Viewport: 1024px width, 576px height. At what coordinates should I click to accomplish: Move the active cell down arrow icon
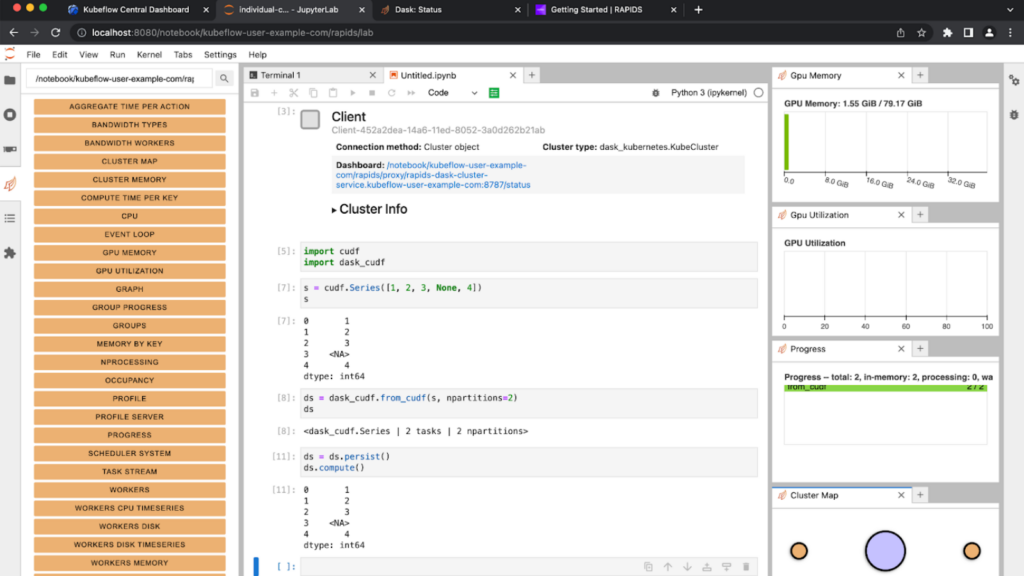(688, 567)
